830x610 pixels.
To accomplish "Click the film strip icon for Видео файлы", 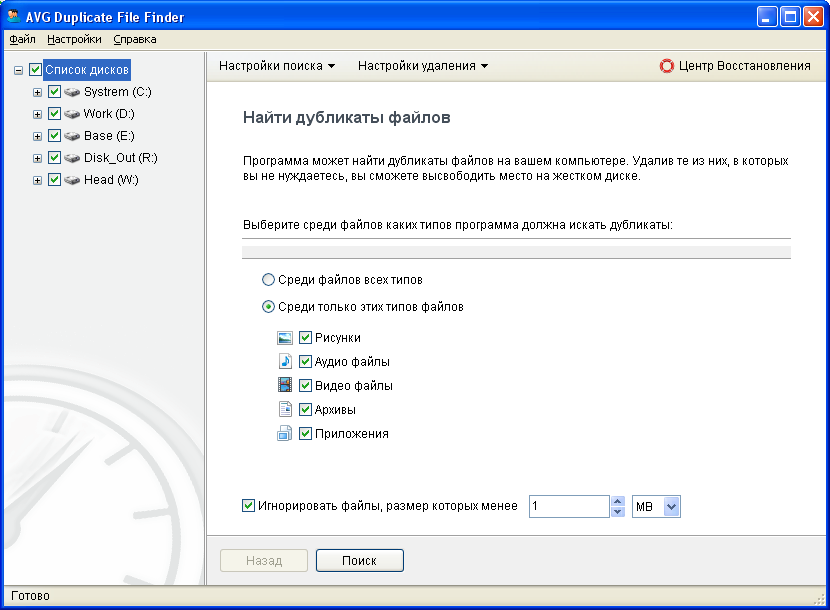I will point(285,385).
